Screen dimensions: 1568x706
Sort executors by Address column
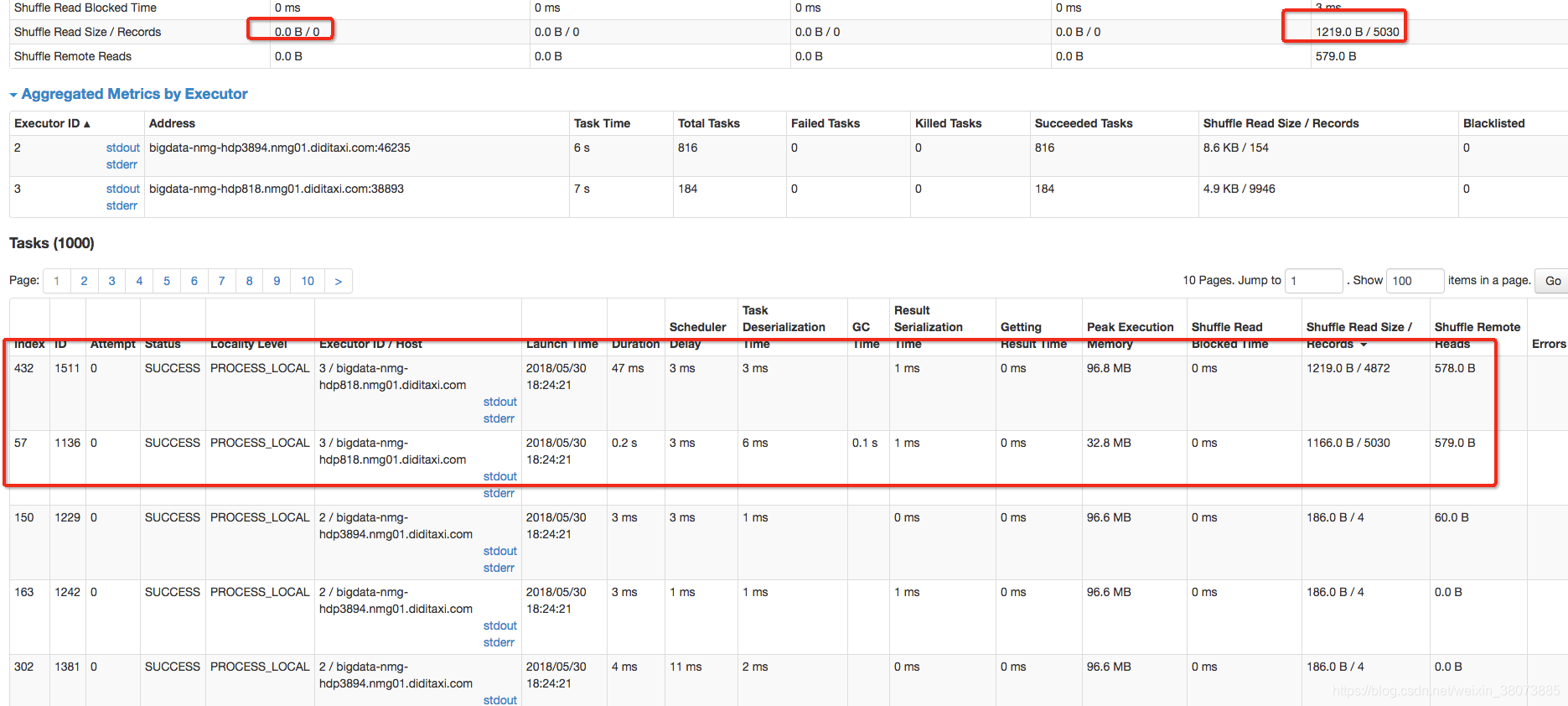pos(172,123)
